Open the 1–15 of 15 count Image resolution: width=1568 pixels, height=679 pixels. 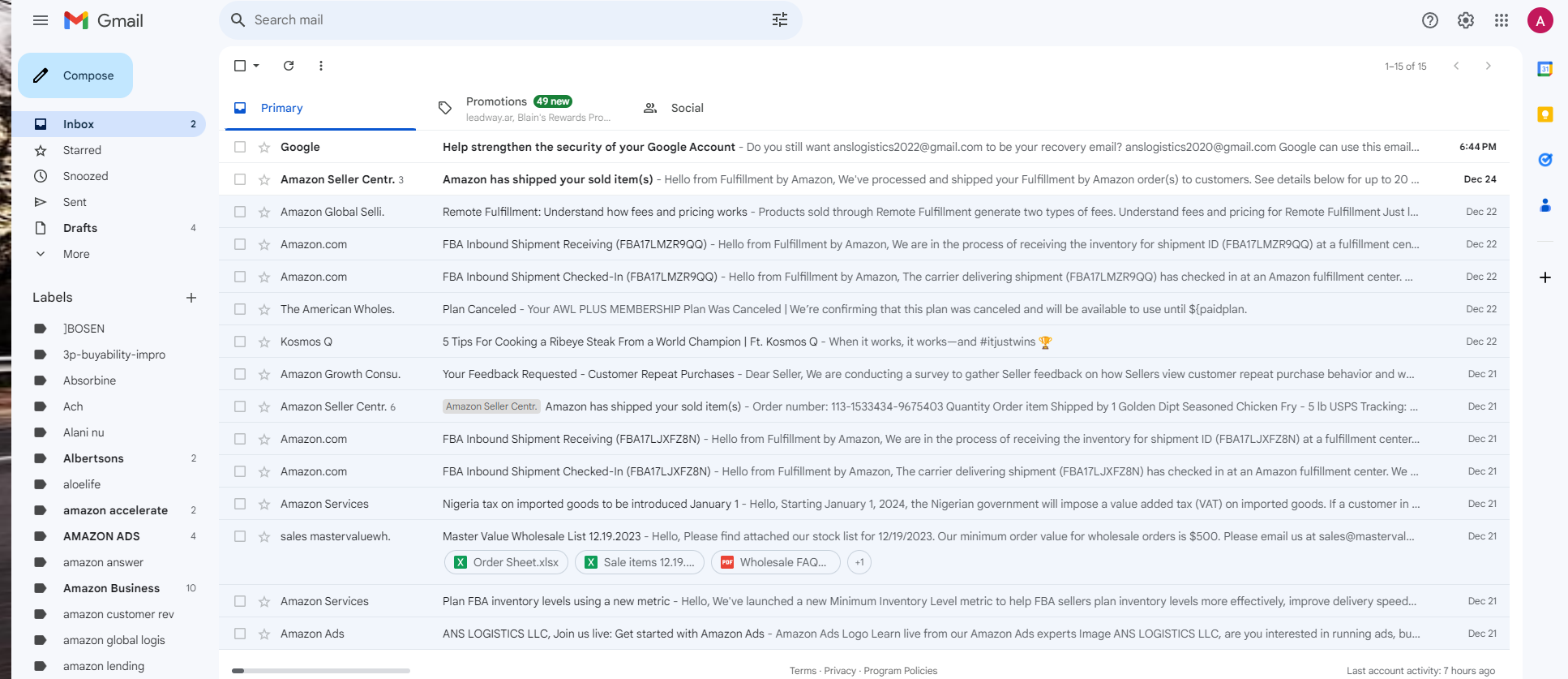[1406, 67]
